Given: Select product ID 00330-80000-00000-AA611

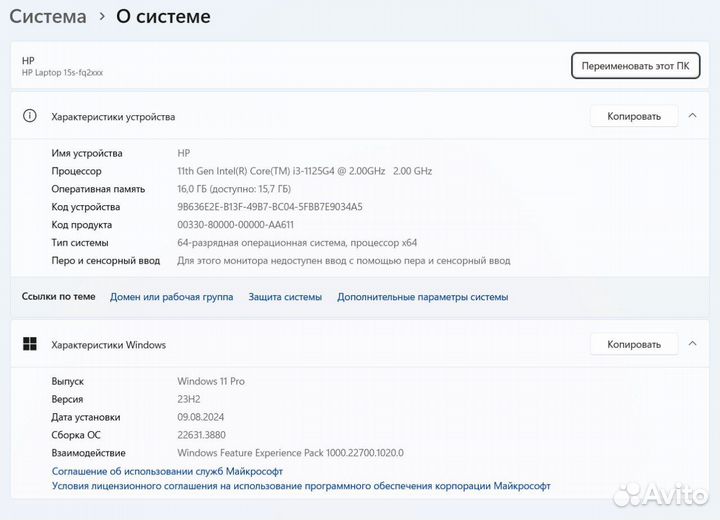Looking at the screenshot, I should (x=235, y=225).
